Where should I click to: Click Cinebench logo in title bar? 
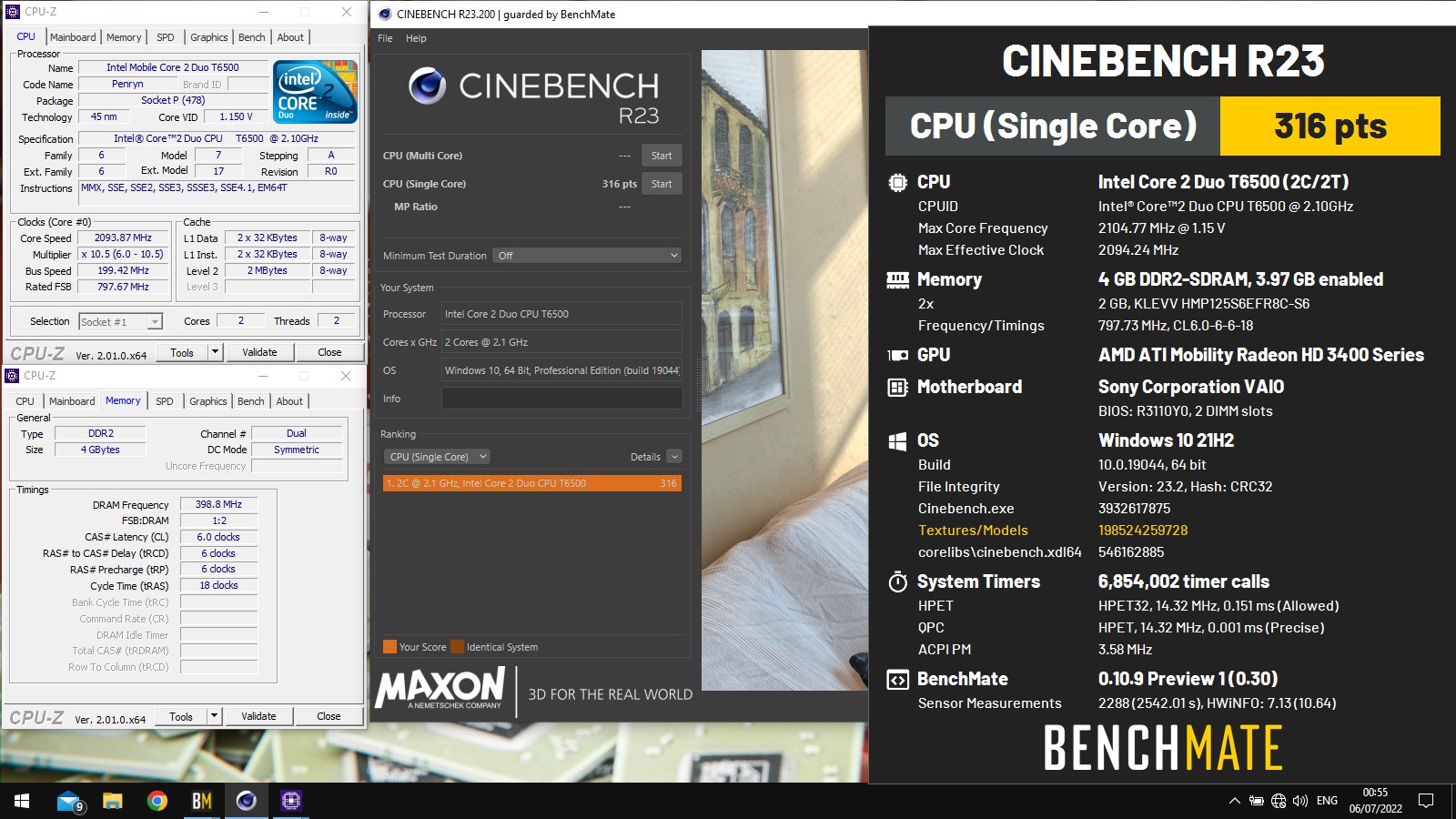coord(385,14)
